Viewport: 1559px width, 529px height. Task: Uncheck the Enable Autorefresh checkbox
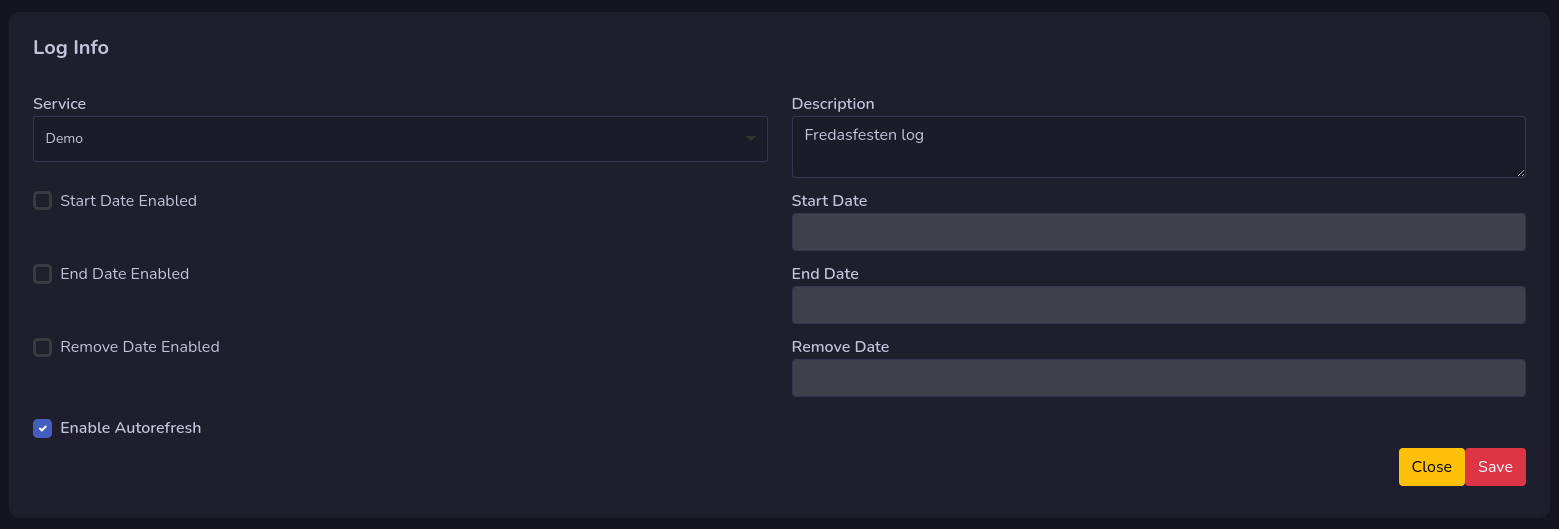click(x=42, y=428)
